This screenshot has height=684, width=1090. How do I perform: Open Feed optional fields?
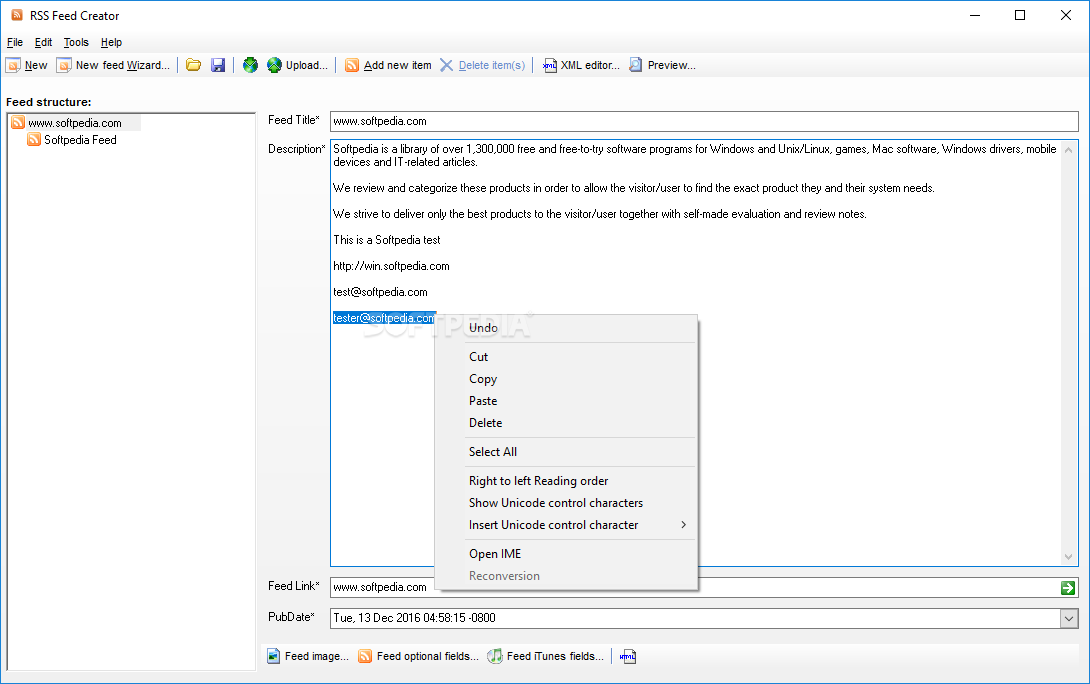(x=418, y=656)
